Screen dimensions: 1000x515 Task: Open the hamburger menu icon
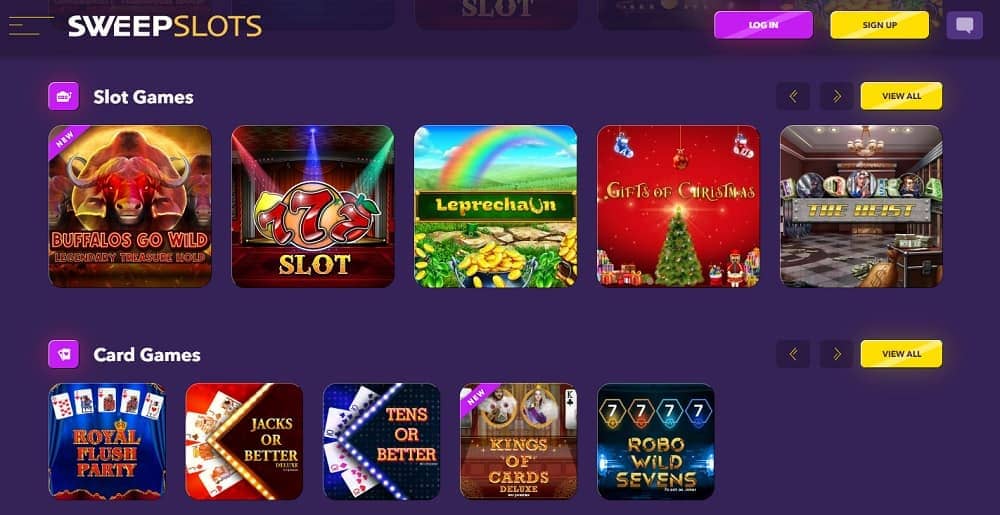pyautogui.click(x=31, y=26)
